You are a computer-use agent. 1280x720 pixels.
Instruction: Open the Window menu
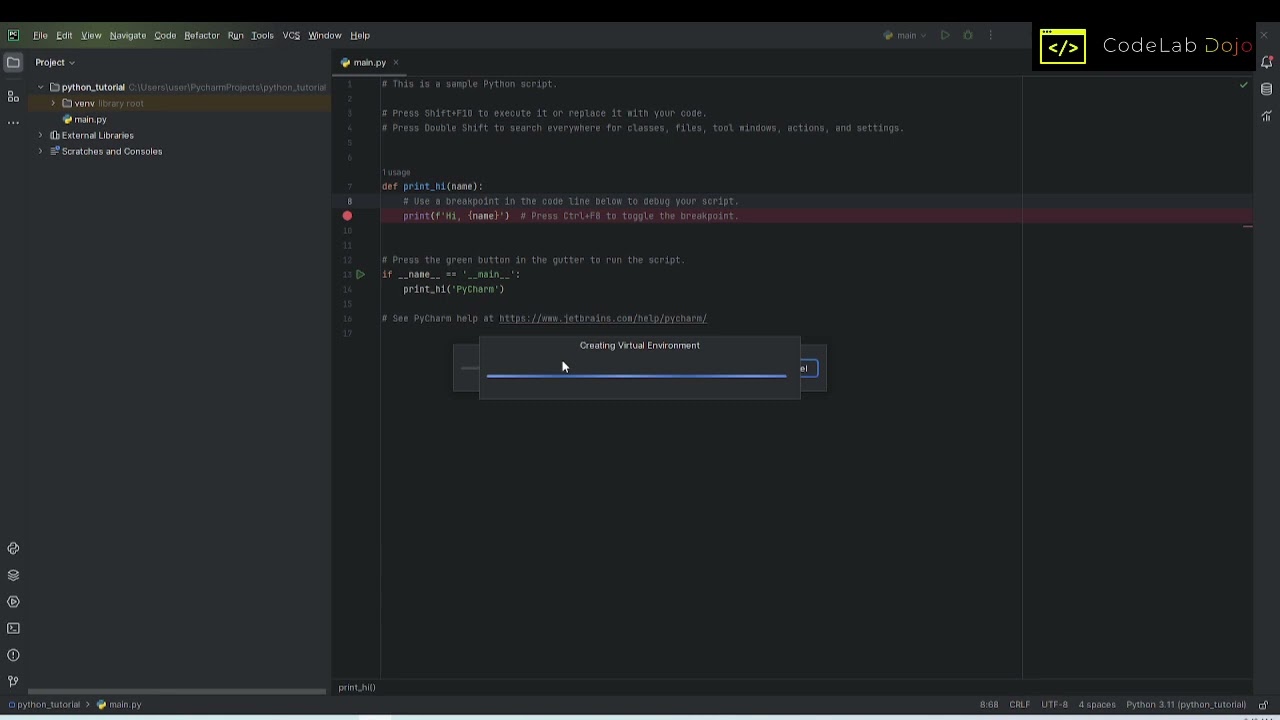(x=324, y=35)
